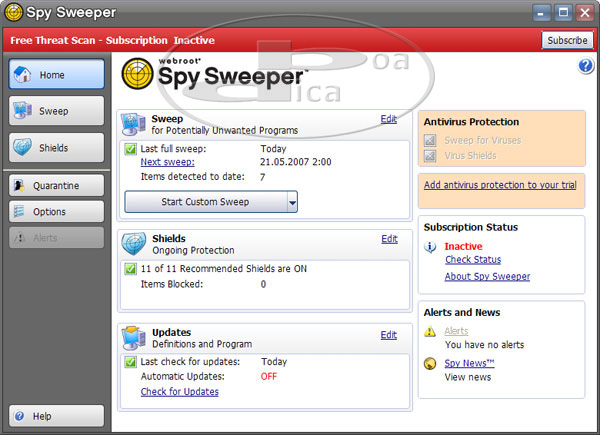The width and height of the screenshot is (600, 435).
Task: Open the Sweep tab in sidebar
Action: [57, 111]
